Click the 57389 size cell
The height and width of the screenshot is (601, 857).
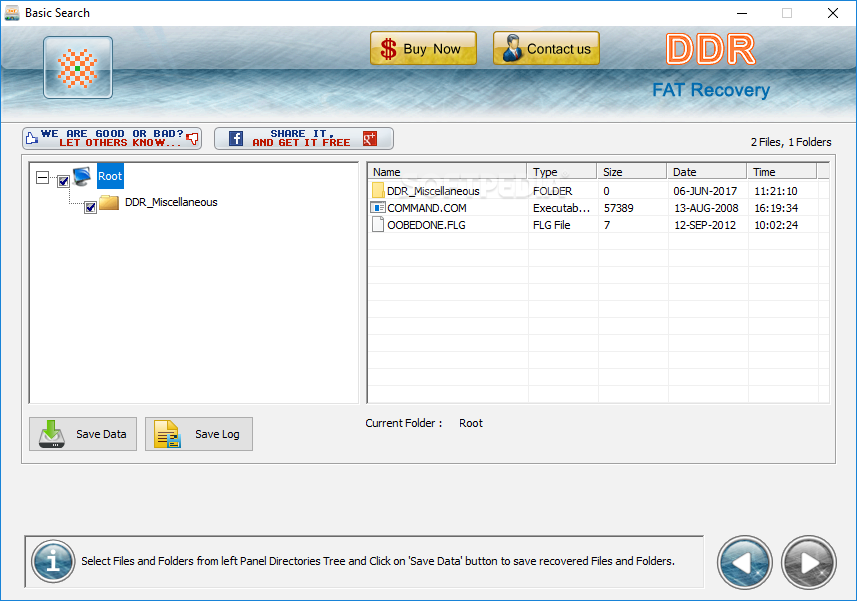(619, 208)
